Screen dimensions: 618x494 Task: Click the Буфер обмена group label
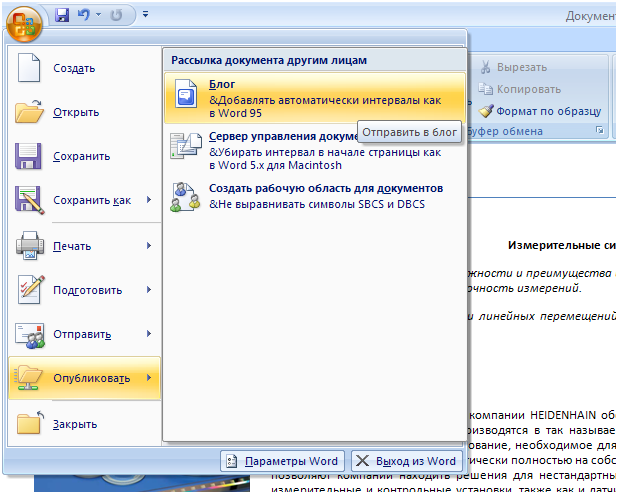(x=504, y=131)
